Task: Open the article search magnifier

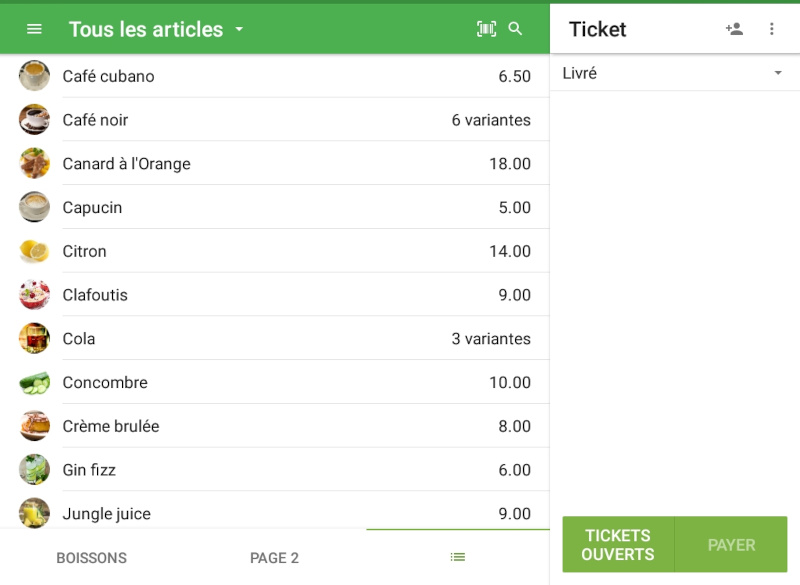Action: point(516,29)
